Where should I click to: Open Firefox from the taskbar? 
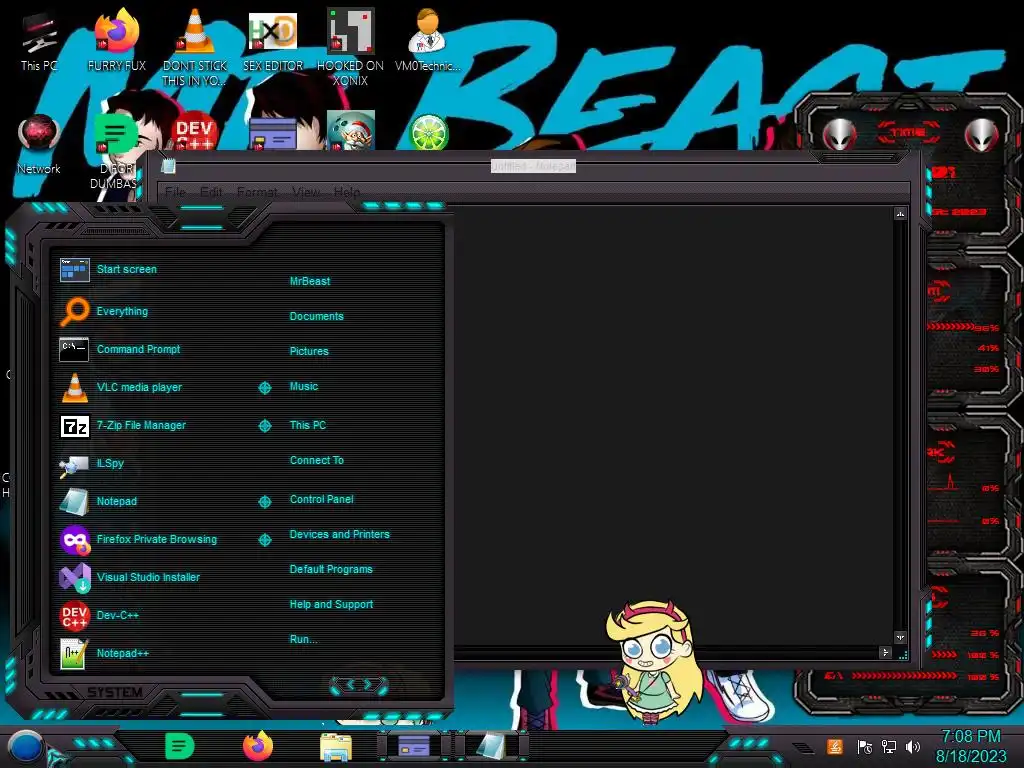click(258, 746)
